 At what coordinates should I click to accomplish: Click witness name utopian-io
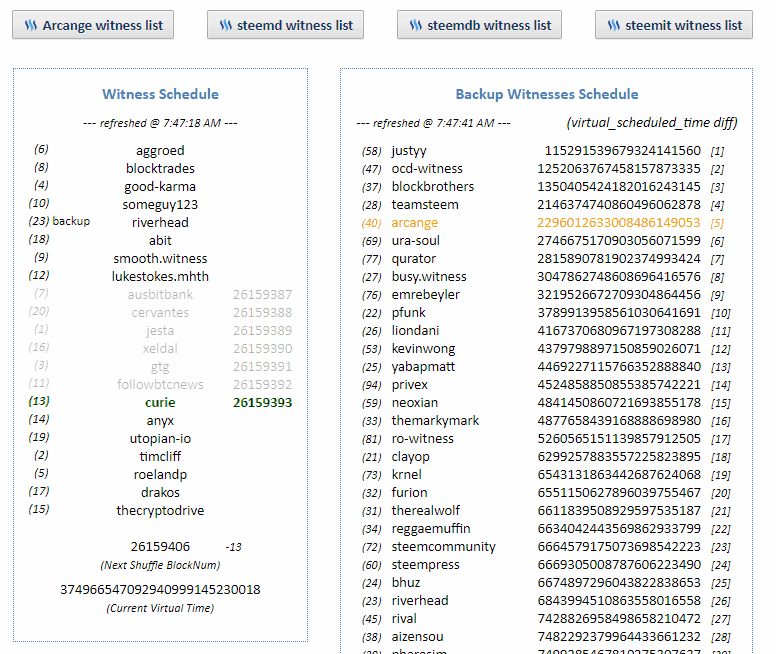(x=160, y=439)
